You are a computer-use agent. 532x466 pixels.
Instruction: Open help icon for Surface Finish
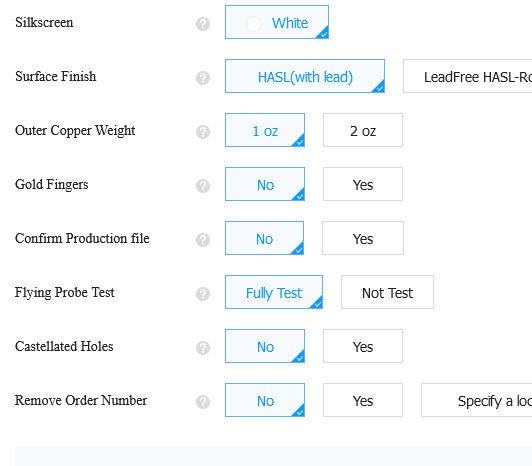point(203,78)
